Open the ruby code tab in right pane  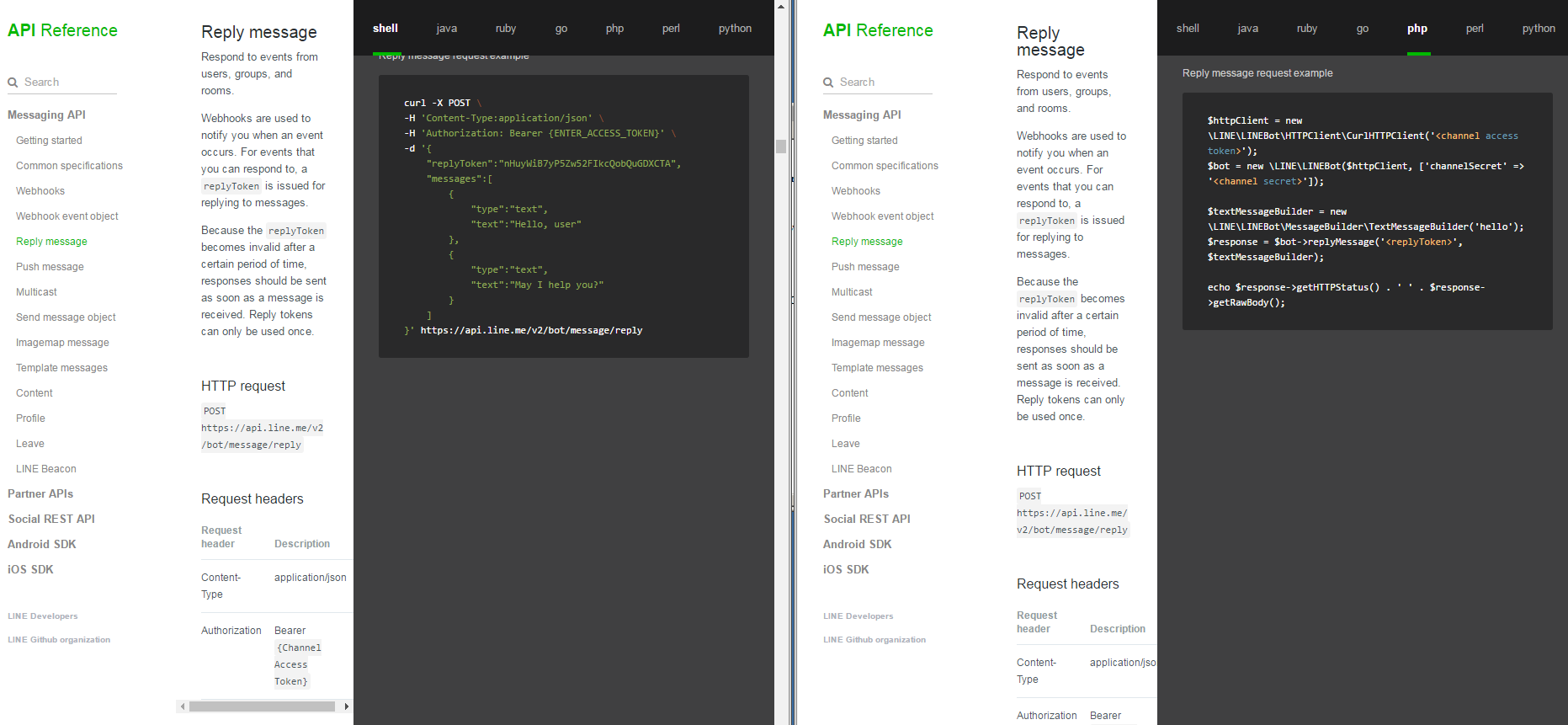pos(1306,29)
